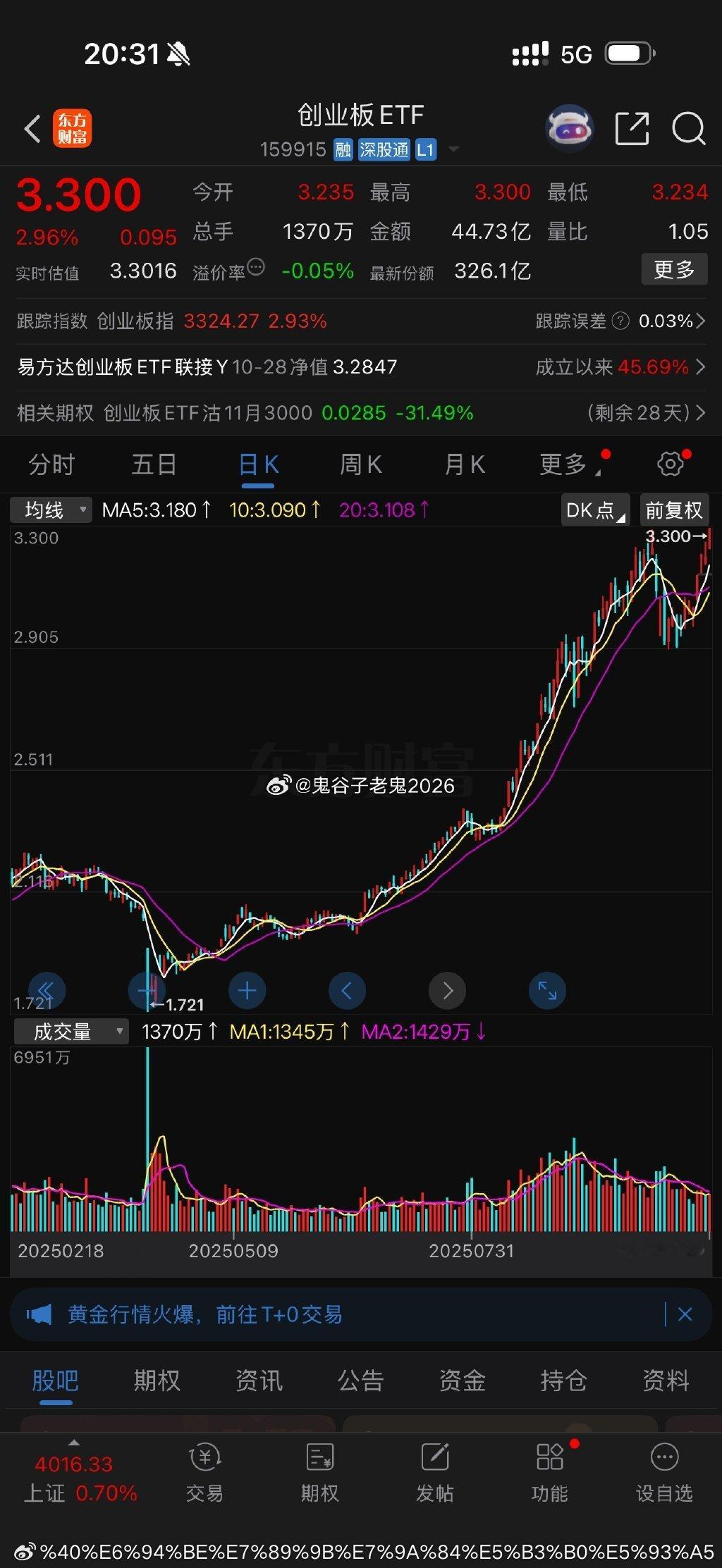Open the DK点 dropdown
The height and width of the screenshot is (1568, 722).
tap(595, 510)
